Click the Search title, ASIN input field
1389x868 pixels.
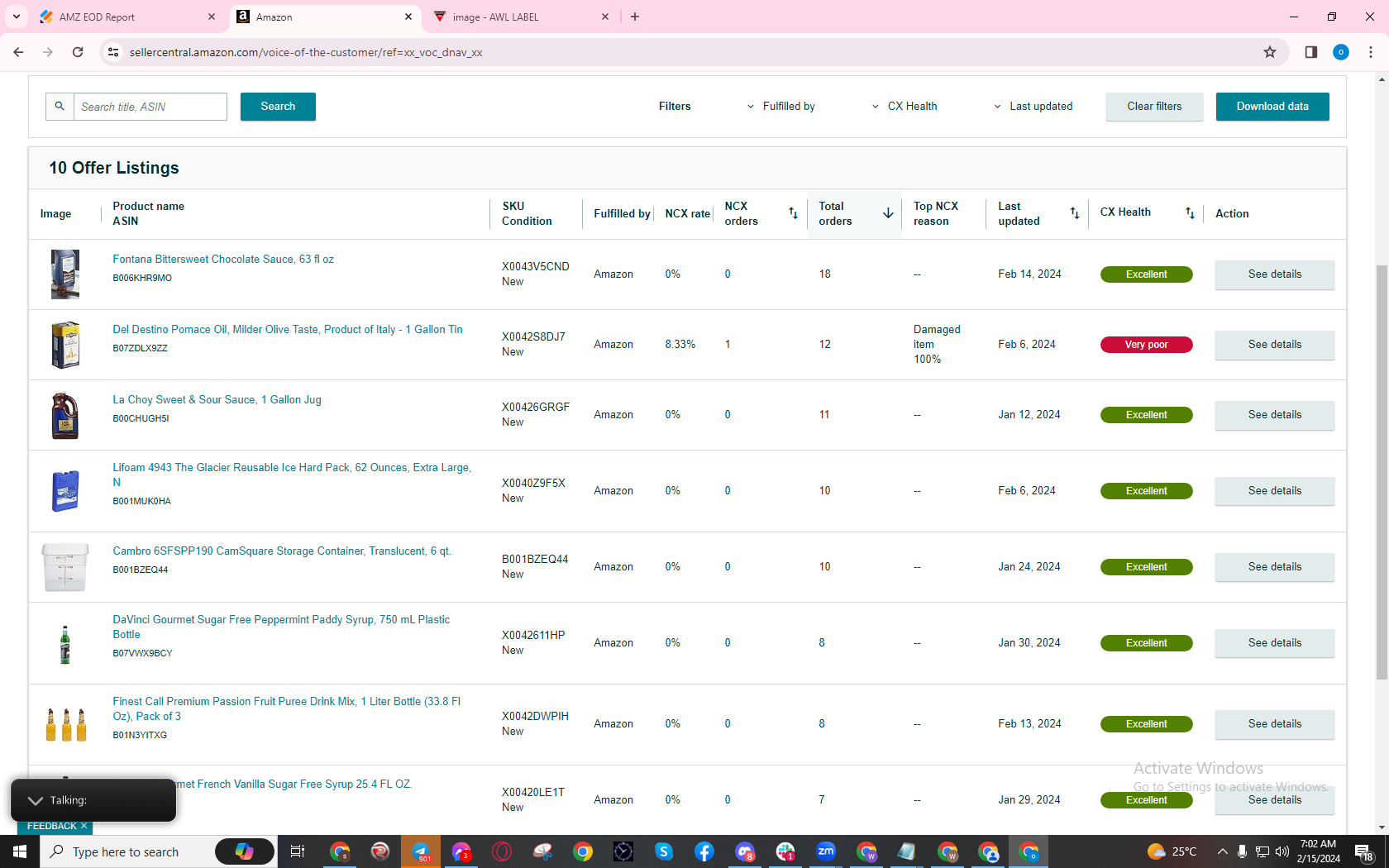(150, 107)
